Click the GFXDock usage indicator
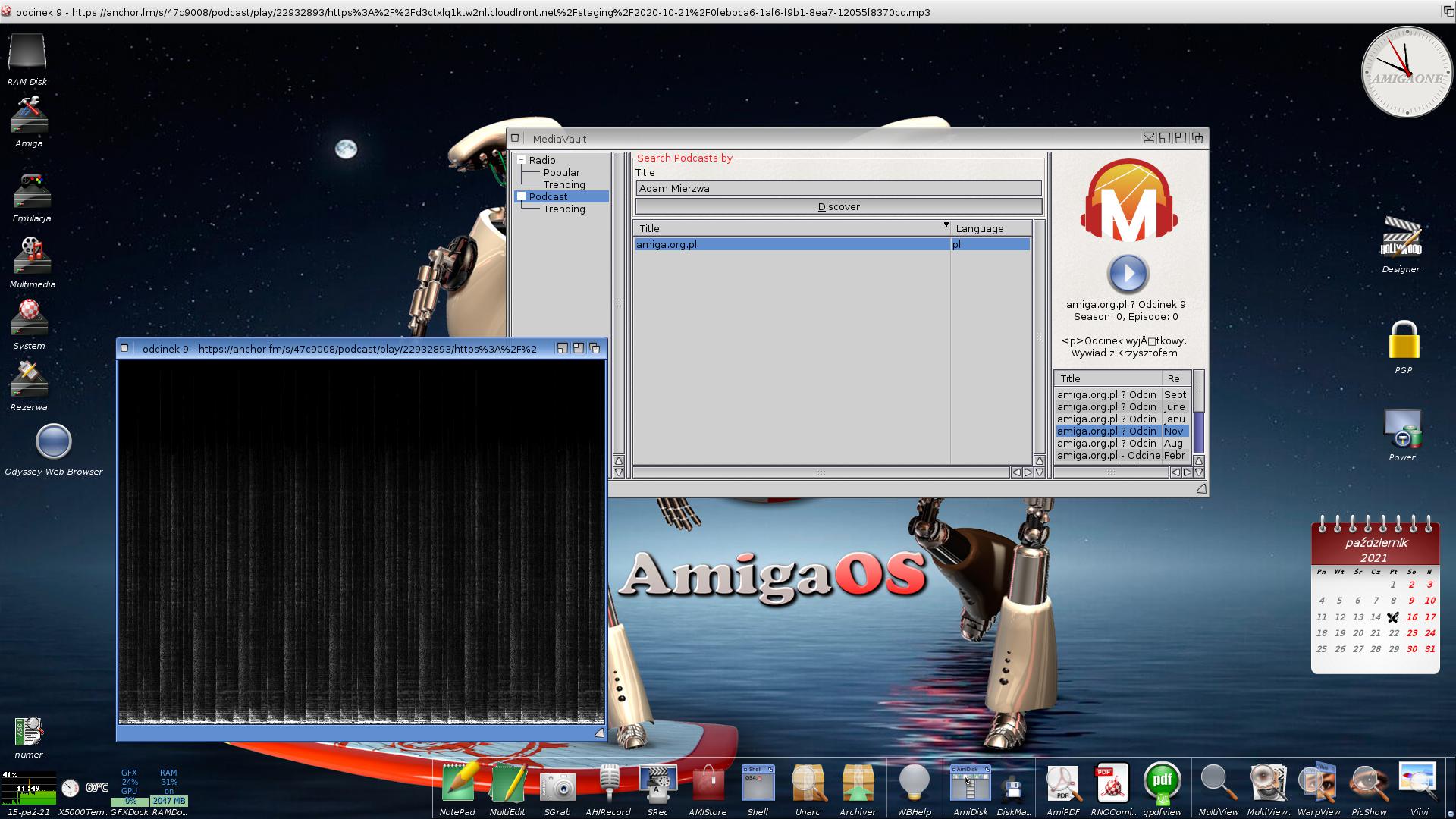 130,793
